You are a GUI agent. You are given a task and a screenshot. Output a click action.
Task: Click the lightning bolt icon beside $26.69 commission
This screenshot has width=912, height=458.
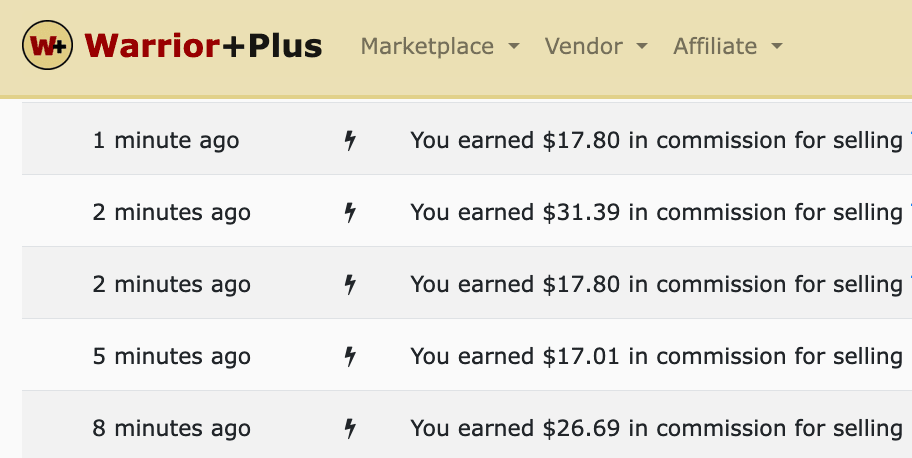pyautogui.click(x=350, y=428)
